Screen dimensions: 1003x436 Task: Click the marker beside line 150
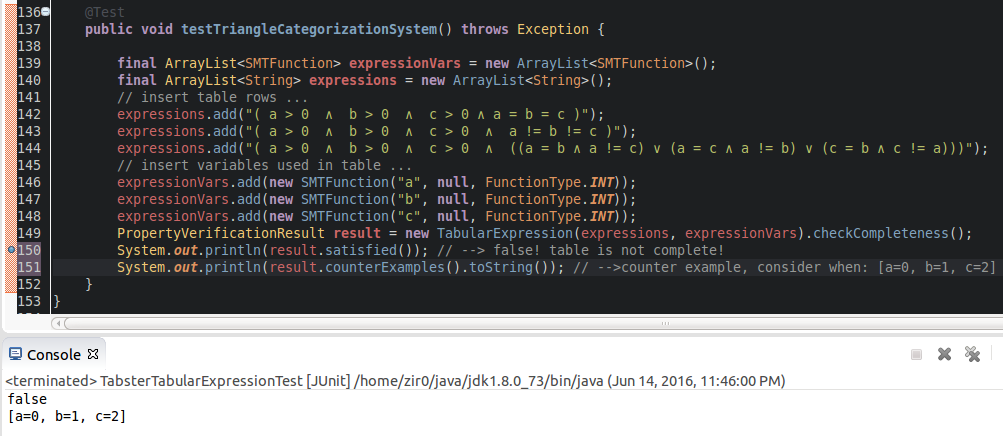[x=11, y=250]
